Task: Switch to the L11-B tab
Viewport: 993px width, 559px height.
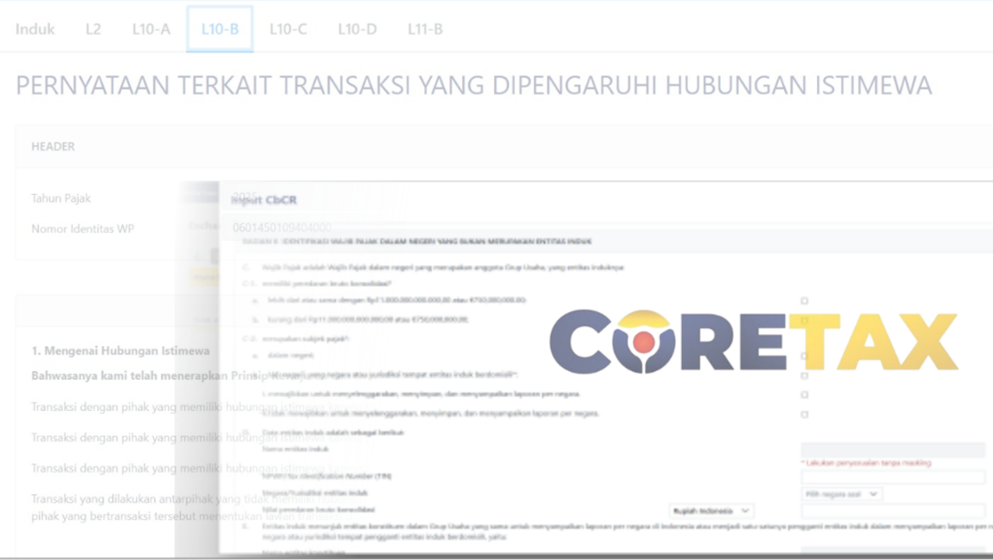Action: pyautogui.click(x=425, y=29)
